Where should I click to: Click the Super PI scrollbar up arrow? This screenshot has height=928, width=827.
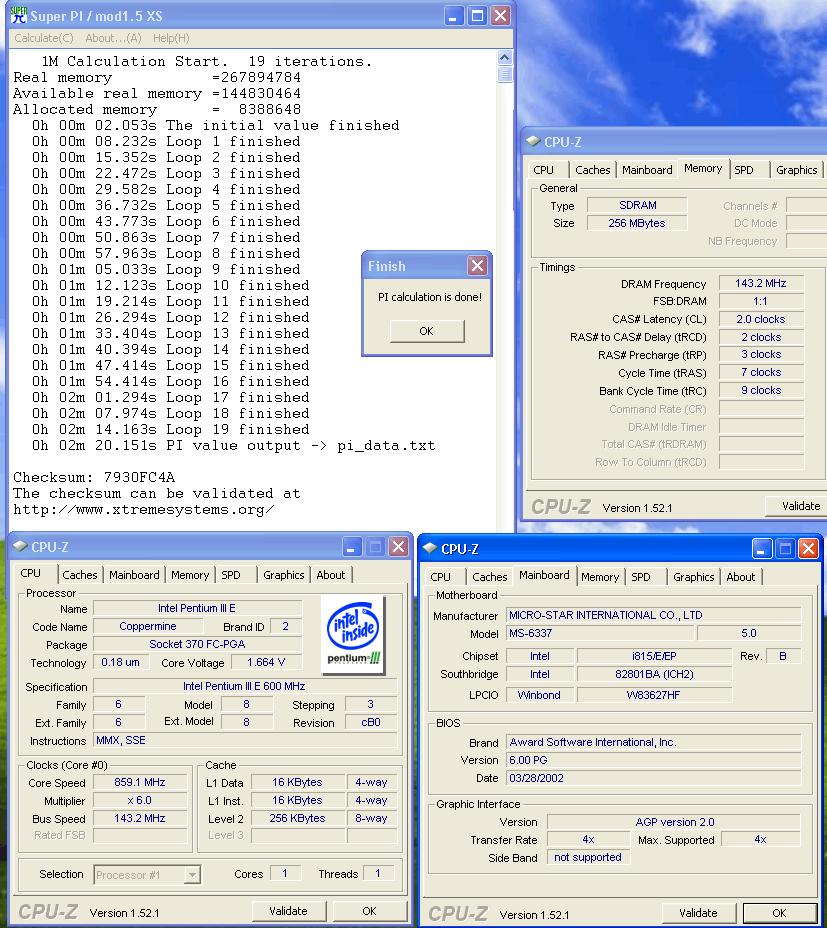click(505, 59)
